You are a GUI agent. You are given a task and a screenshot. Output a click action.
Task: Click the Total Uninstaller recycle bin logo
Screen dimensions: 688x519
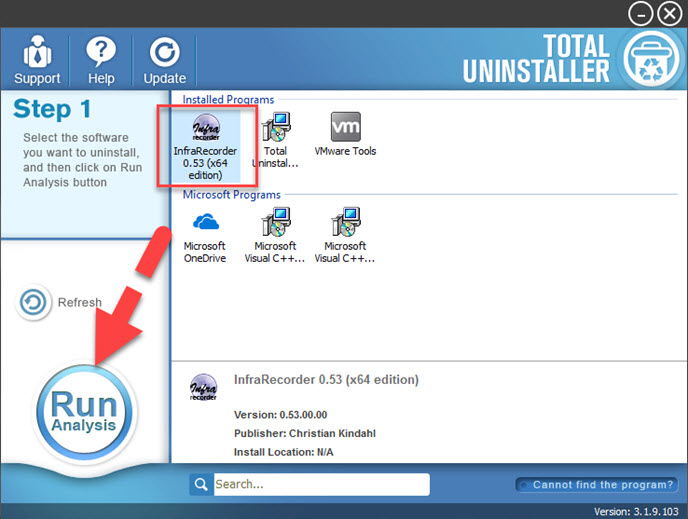[652, 58]
